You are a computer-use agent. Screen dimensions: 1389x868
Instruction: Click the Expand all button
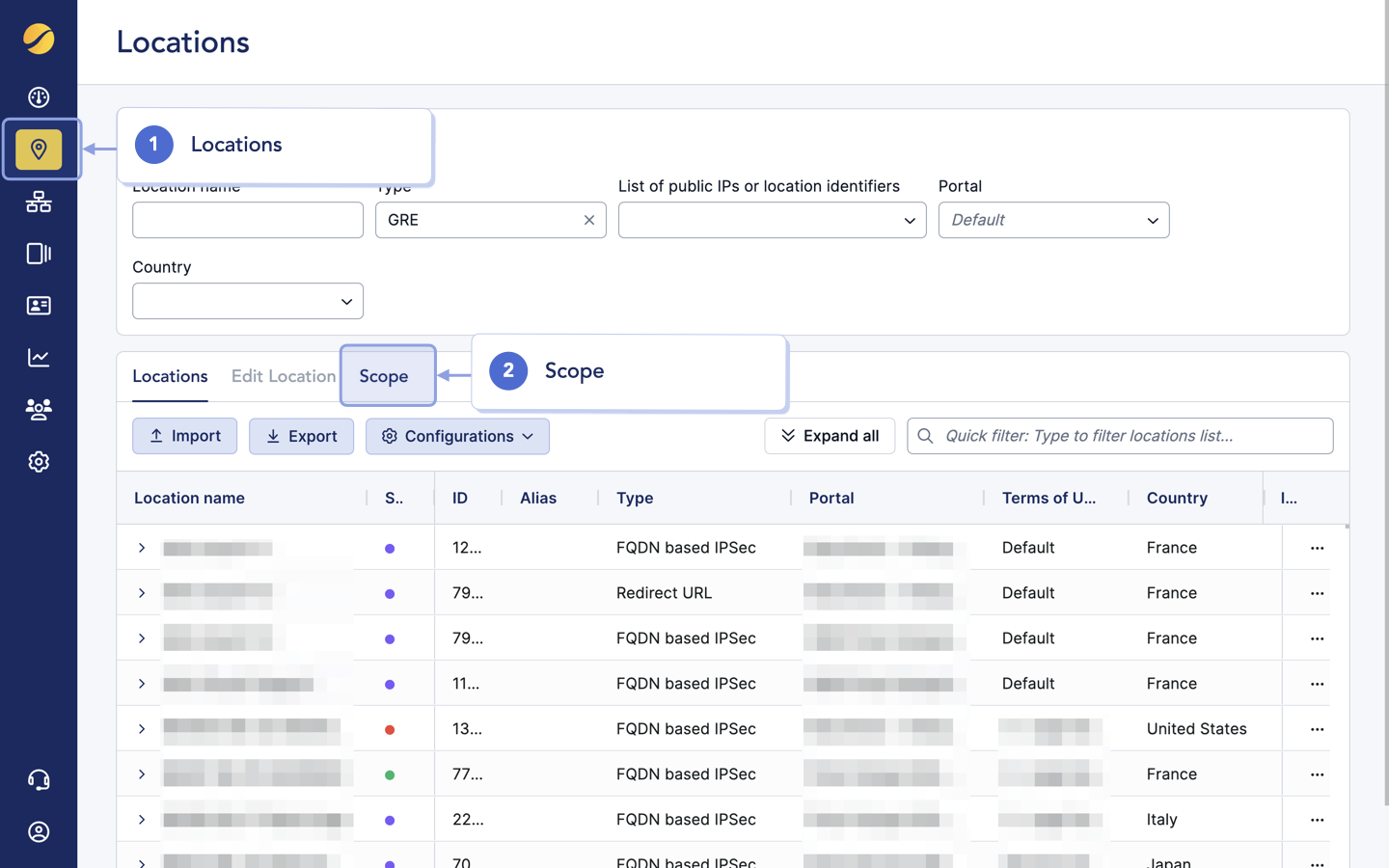click(830, 436)
